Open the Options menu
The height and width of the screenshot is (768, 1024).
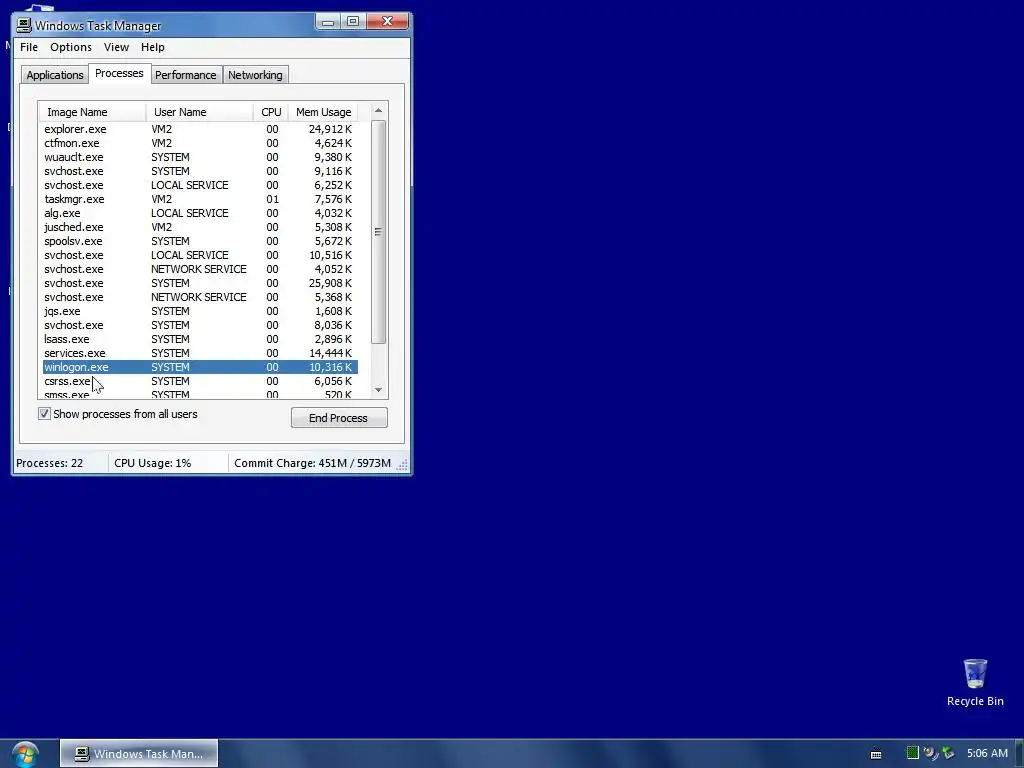click(71, 47)
